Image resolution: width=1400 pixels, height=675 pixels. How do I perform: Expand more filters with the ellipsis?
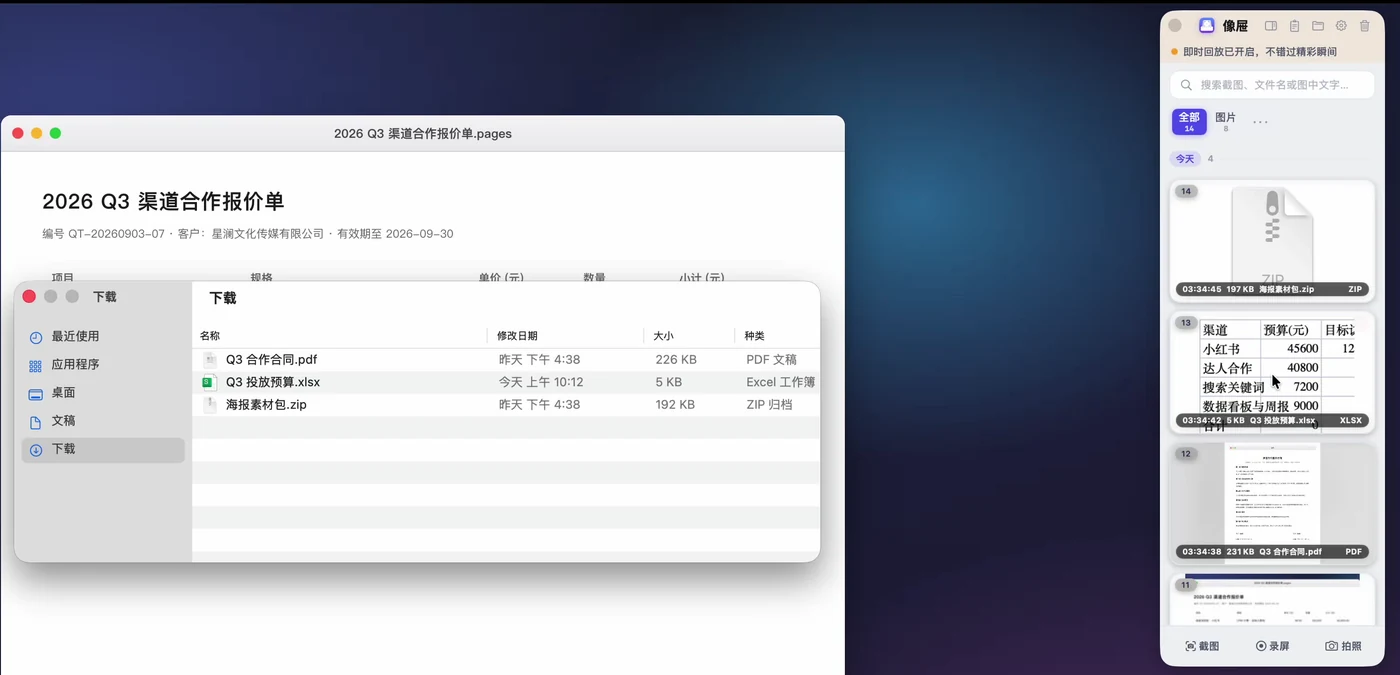pos(1260,122)
